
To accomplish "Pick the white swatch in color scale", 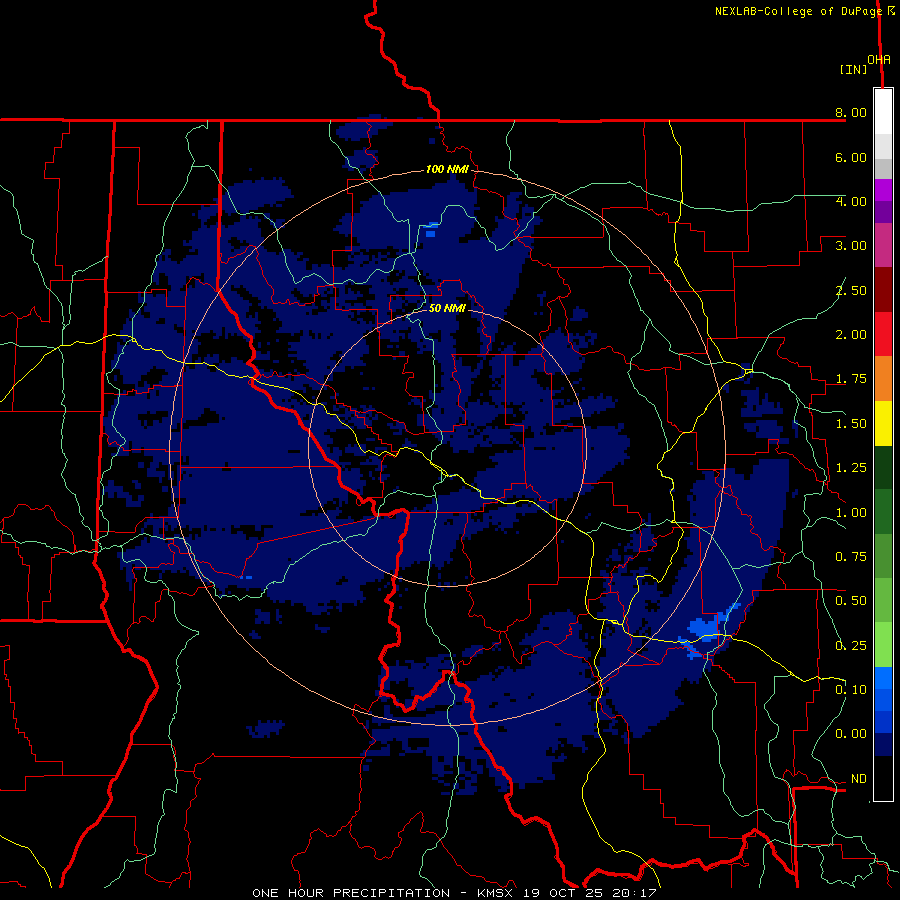I will [883, 112].
